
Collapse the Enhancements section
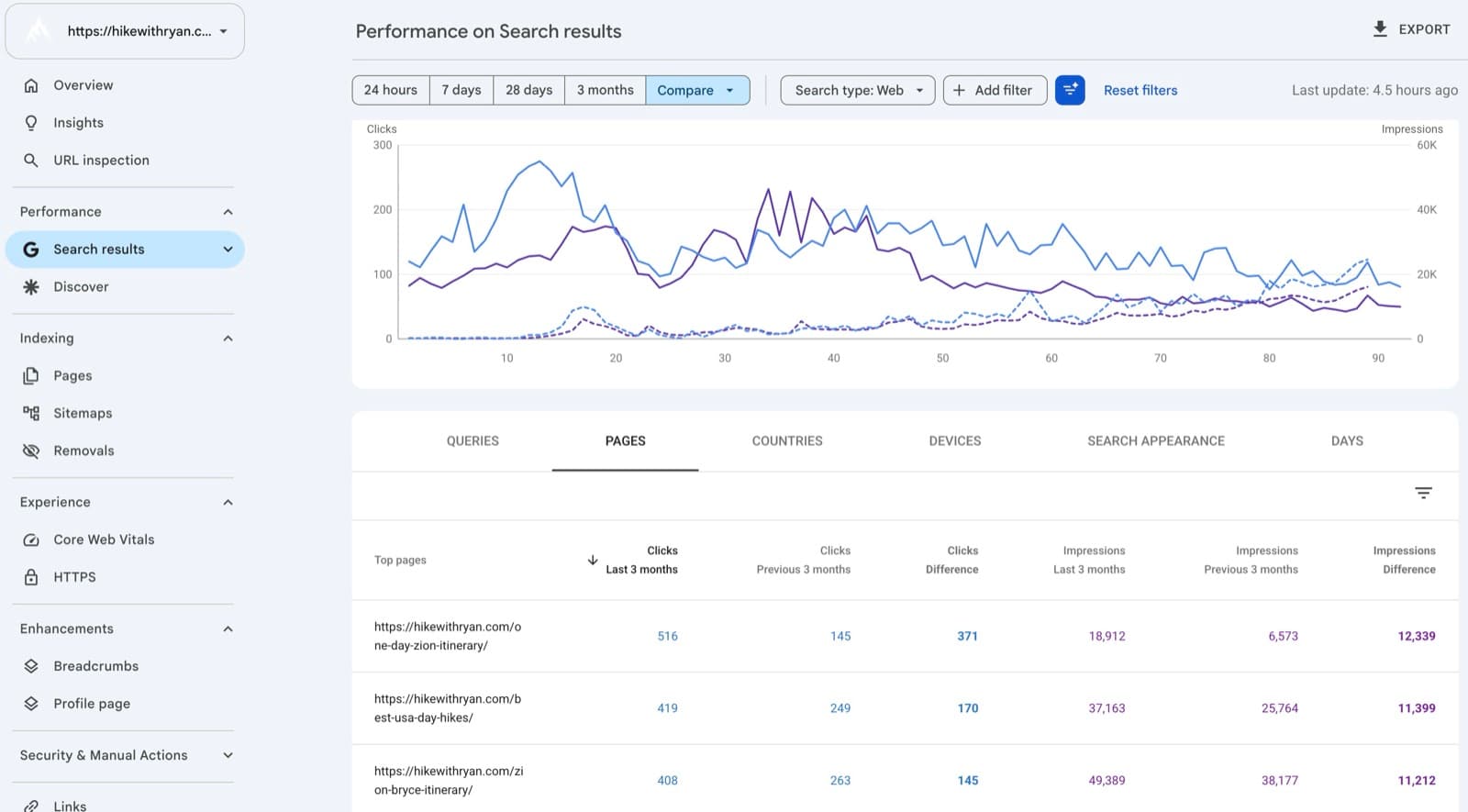tap(228, 629)
